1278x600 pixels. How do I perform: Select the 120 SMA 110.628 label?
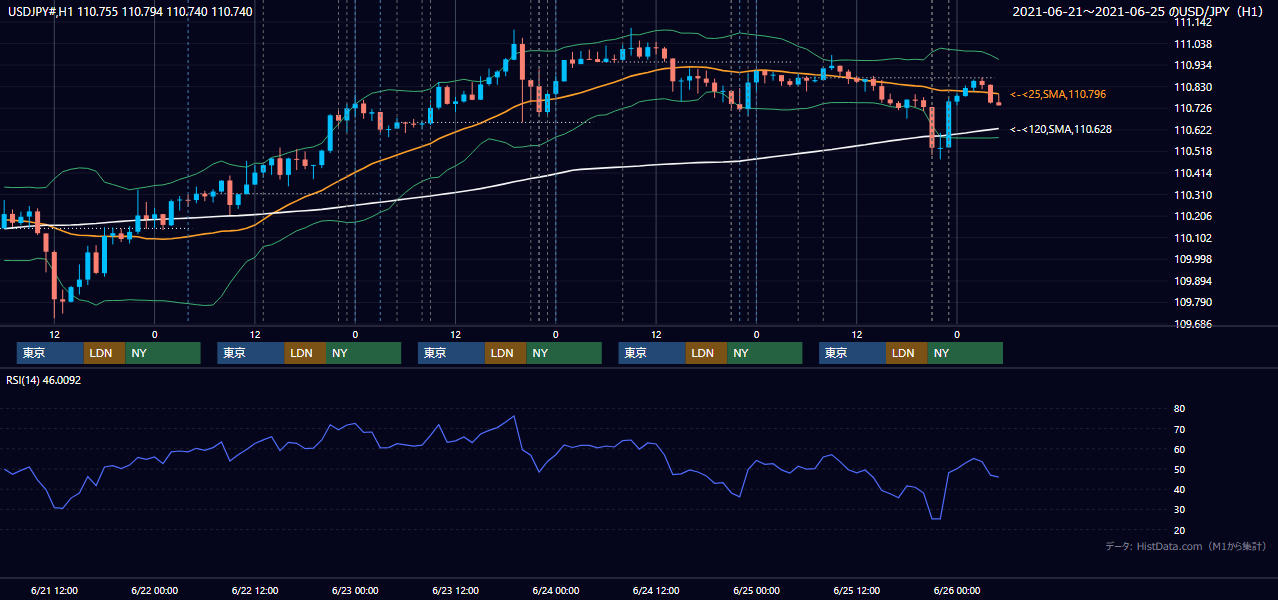tap(1061, 129)
